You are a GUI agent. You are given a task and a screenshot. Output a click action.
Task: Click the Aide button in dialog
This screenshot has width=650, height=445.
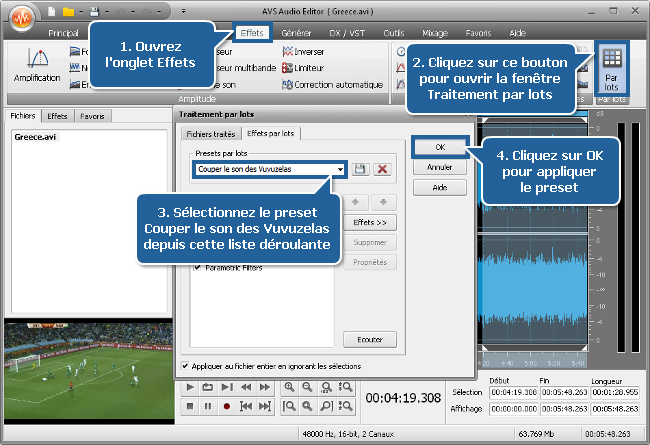pyautogui.click(x=440, y=187)
